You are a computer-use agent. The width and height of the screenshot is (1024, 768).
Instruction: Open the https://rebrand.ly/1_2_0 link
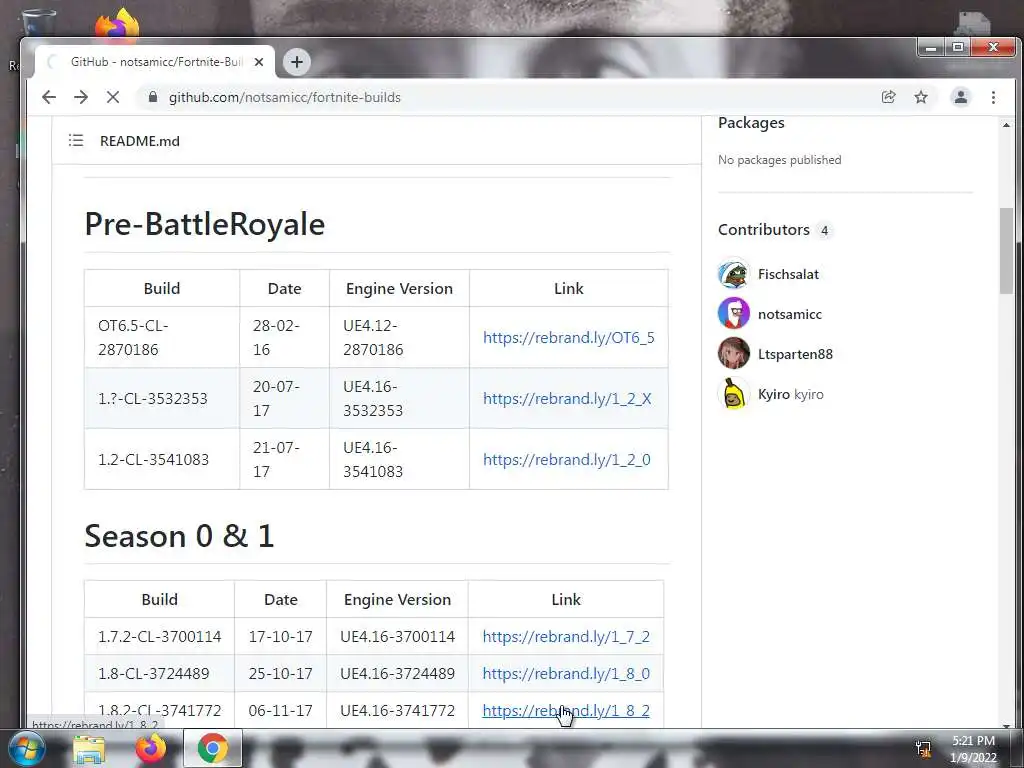(567, 460)
